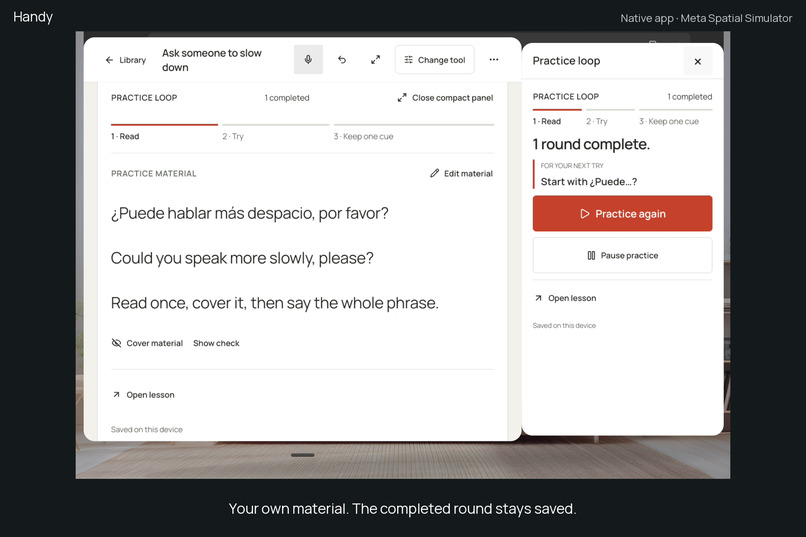Viewport: 806px width, 537px height.
Task: Click the title 'Ask someone to slow down'
Action: (x=212, y=60)
